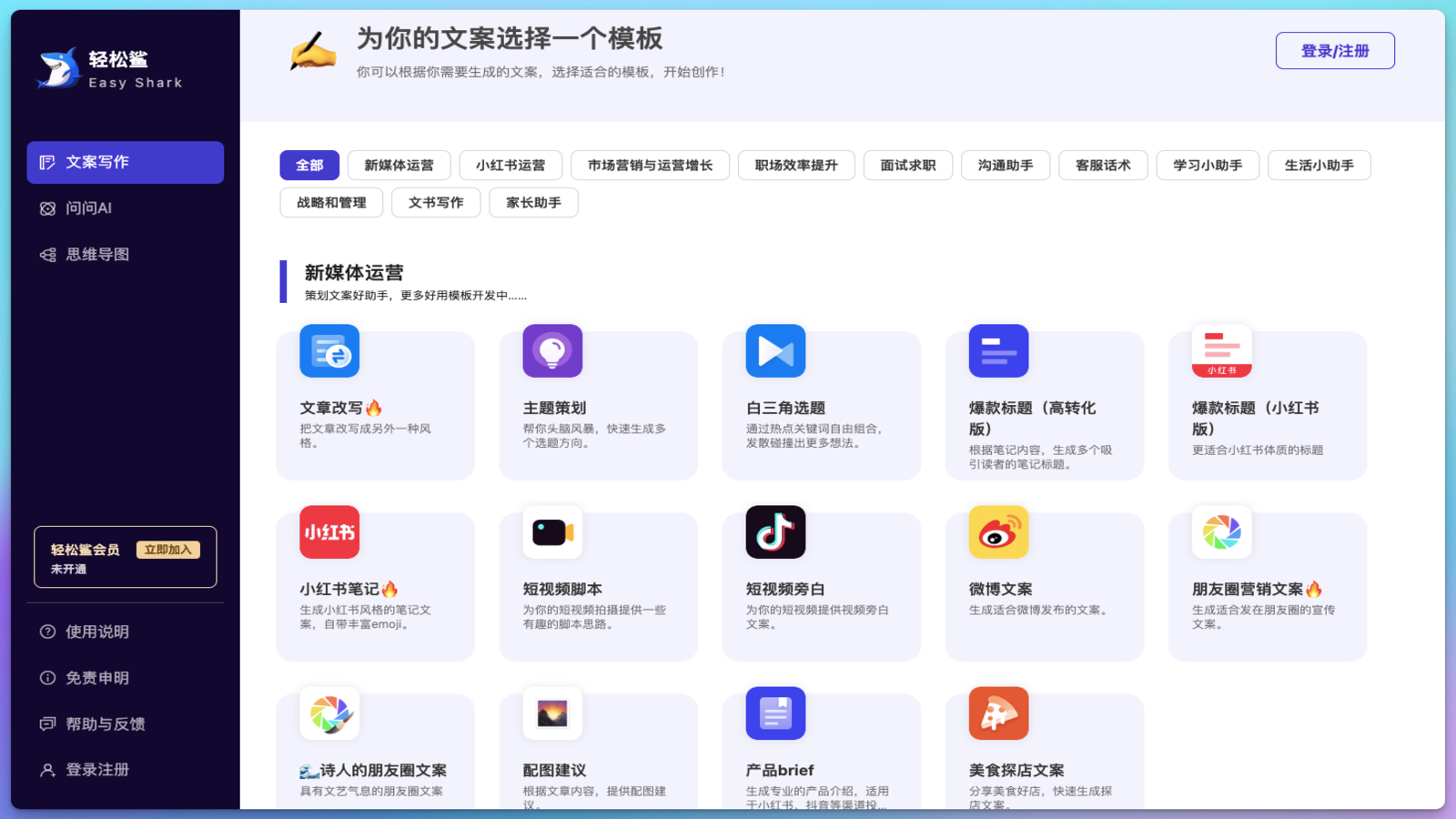Select 职场效率提升 filter tag
Viewport: 1456px width, 819px height.
point(796,165)
